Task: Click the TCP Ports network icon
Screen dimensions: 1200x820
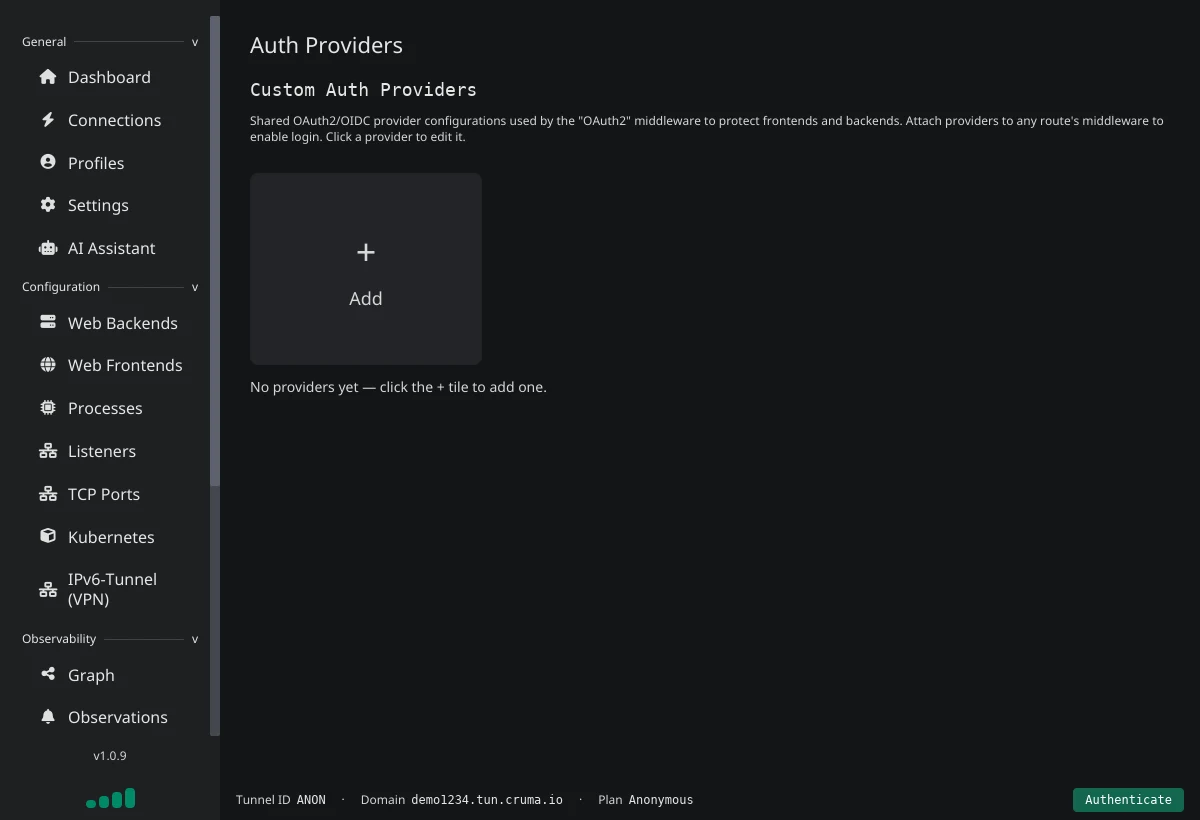Action: click(48, 494)
